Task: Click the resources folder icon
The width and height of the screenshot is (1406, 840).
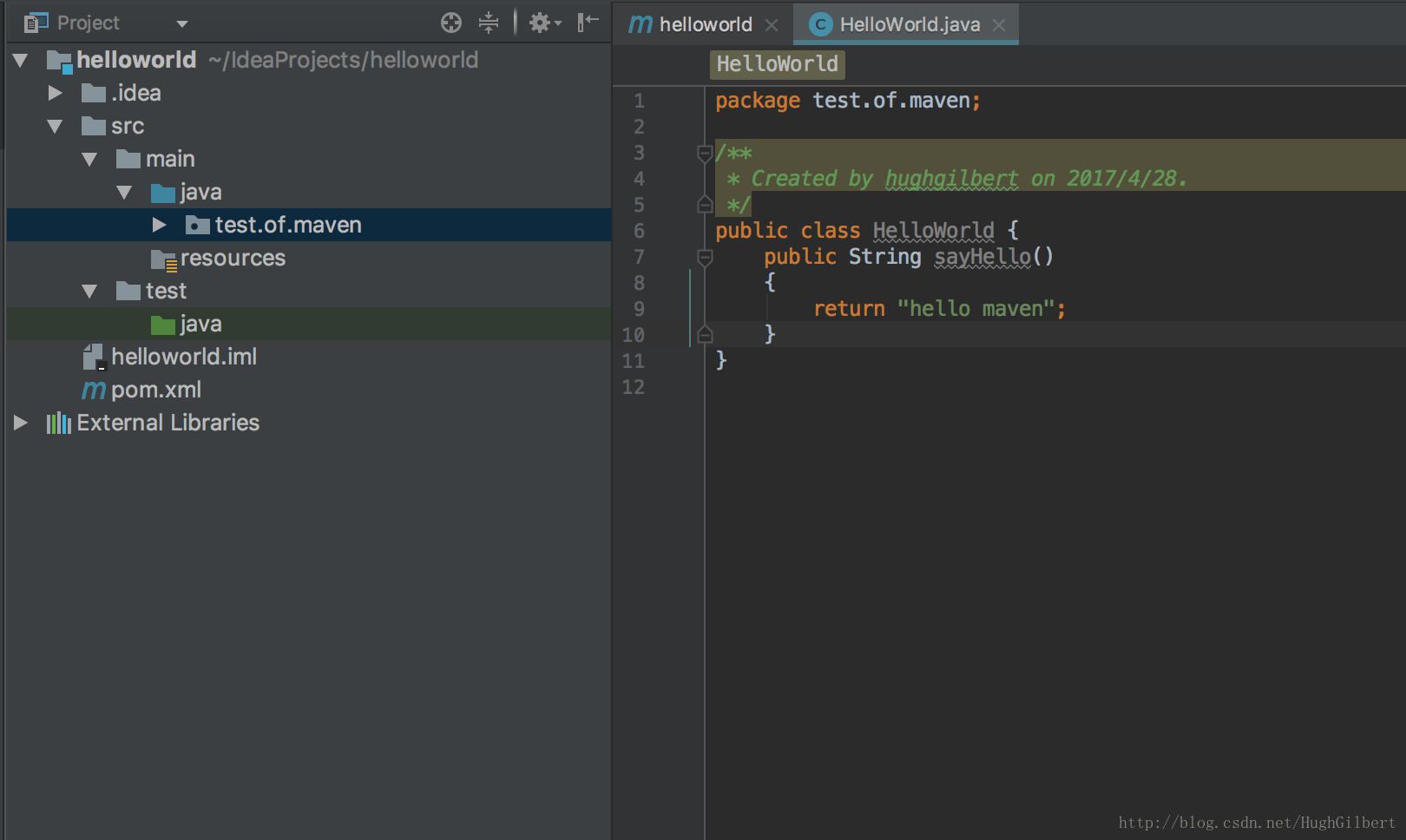Action: coord(164,259)
